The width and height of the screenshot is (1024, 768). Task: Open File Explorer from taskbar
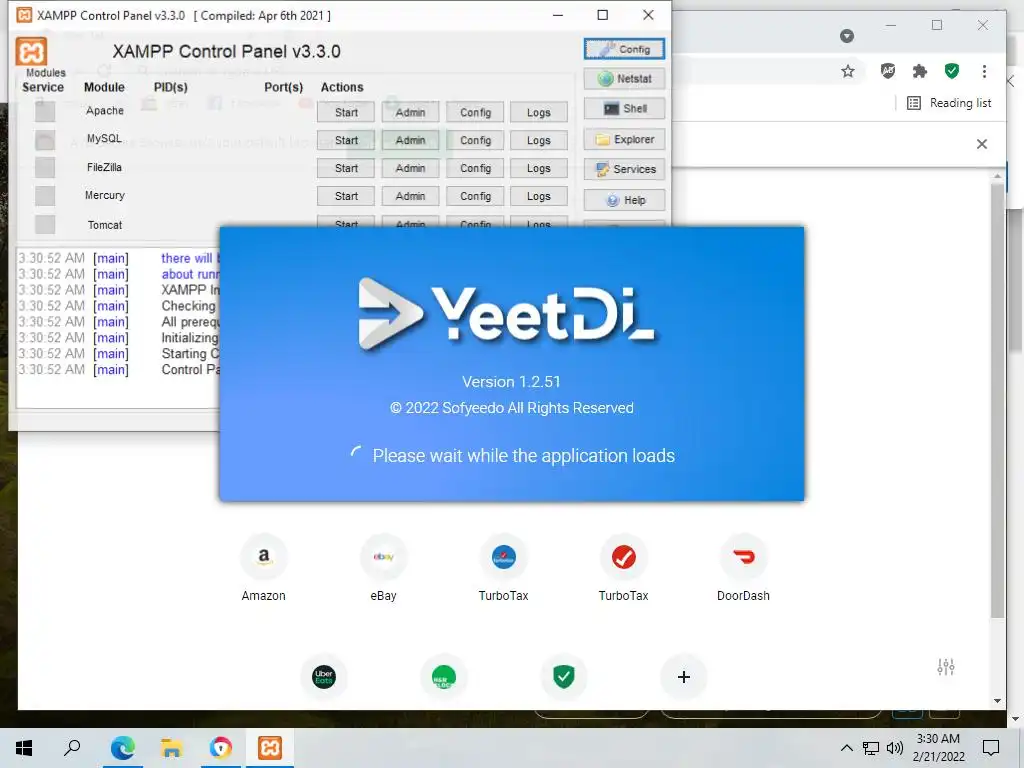pyautogui.click(x=172, y=748)
